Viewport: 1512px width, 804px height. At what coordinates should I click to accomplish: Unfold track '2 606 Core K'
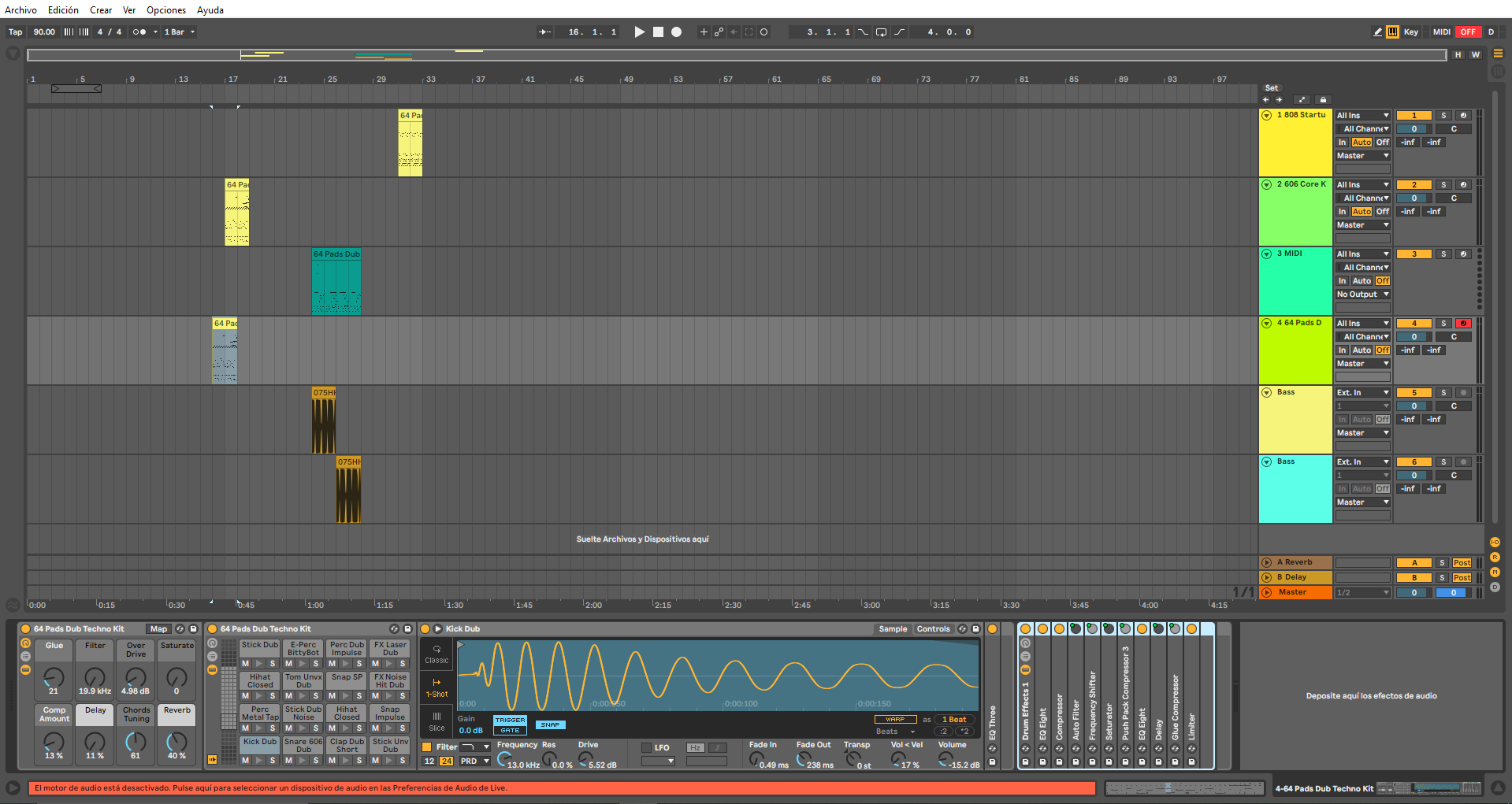tap(1266, 183)
